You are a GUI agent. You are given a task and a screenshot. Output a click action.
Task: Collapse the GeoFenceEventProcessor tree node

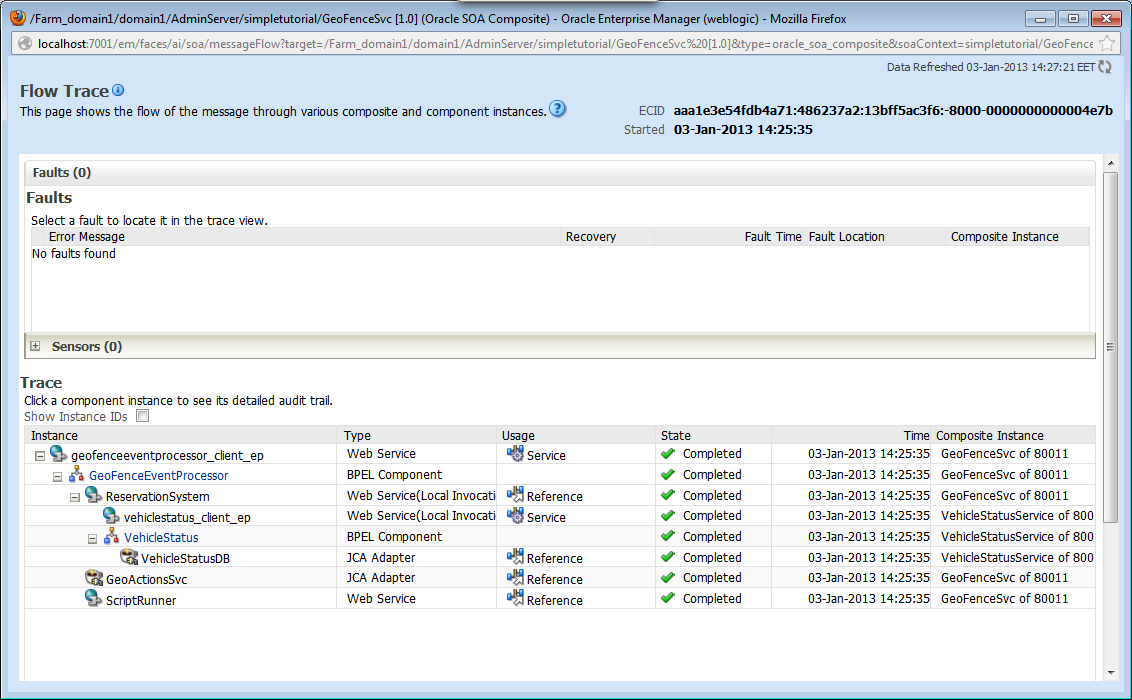58,476
